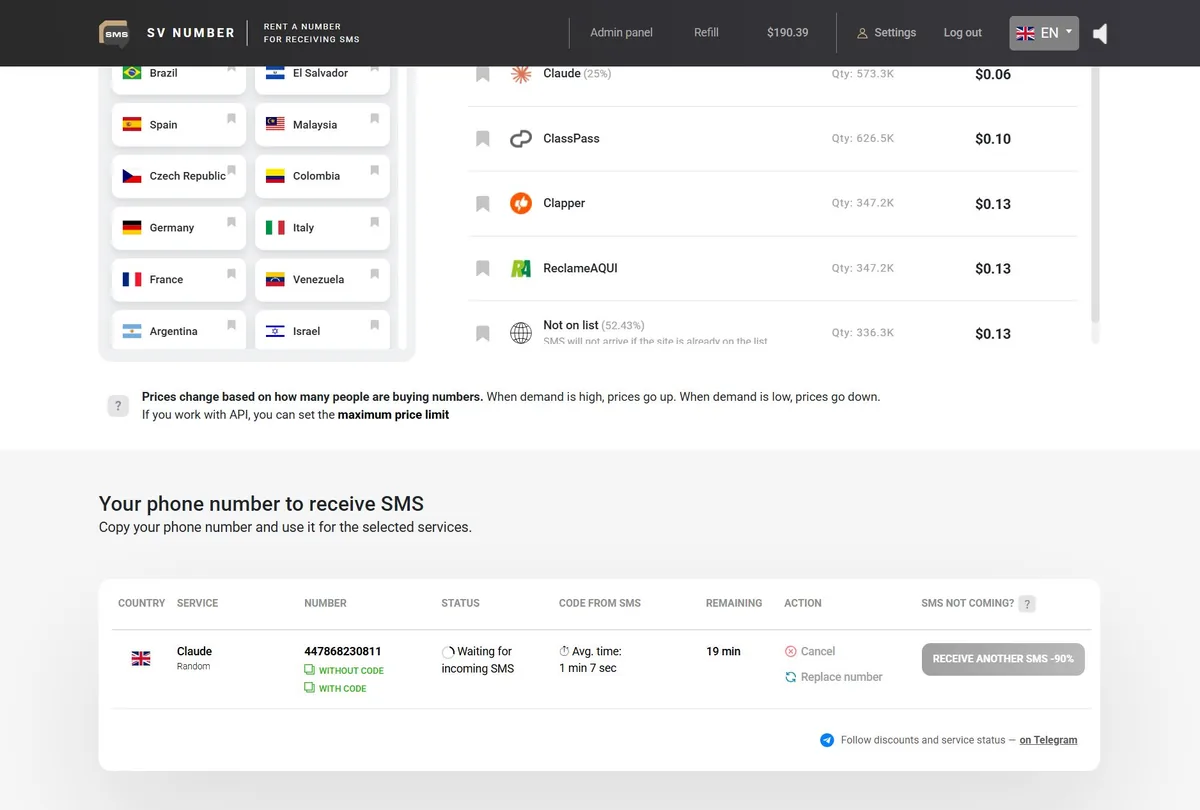
Task: Click Log out
Action: [962, 33]
